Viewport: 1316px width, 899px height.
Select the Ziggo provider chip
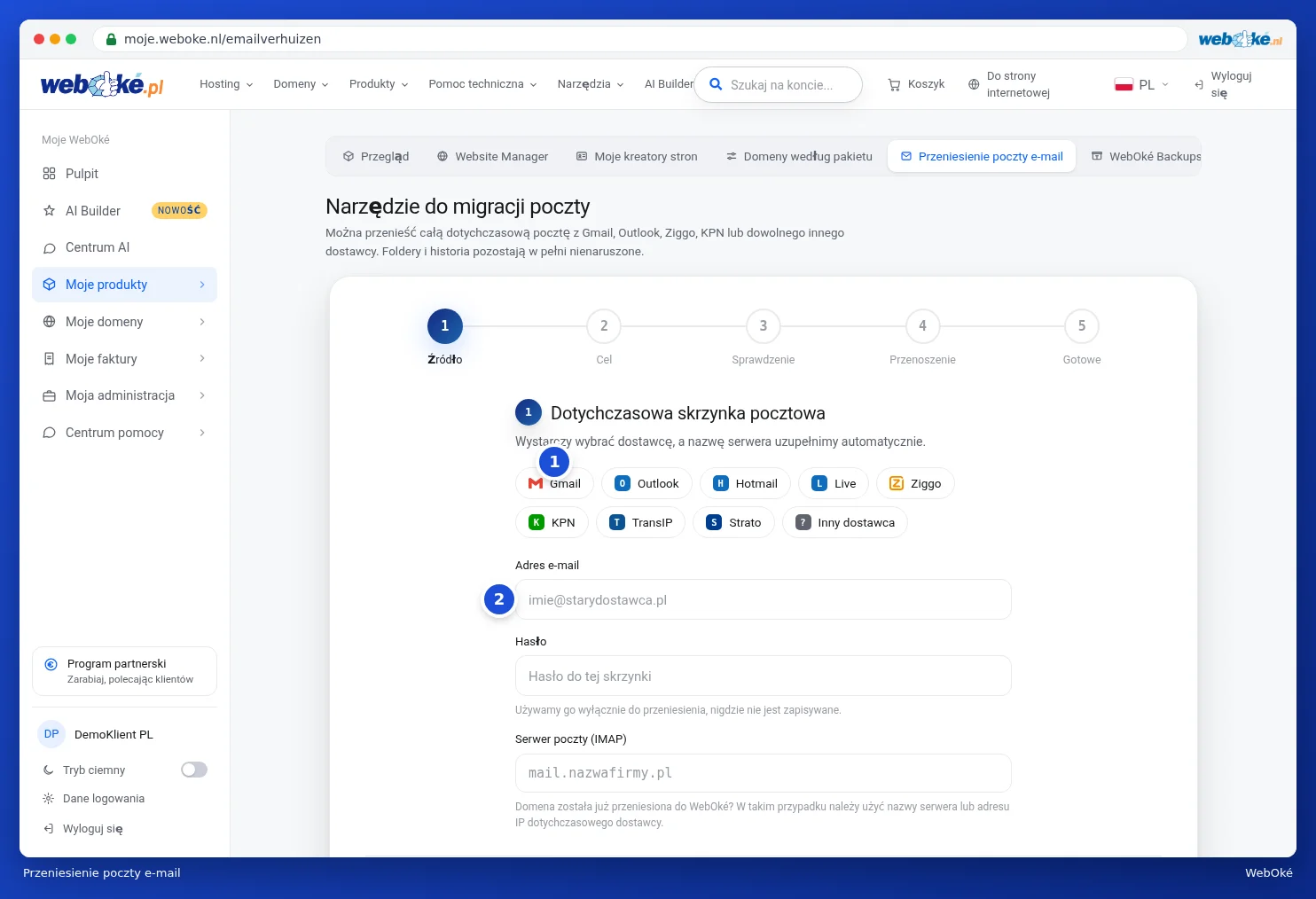point(915,483)
